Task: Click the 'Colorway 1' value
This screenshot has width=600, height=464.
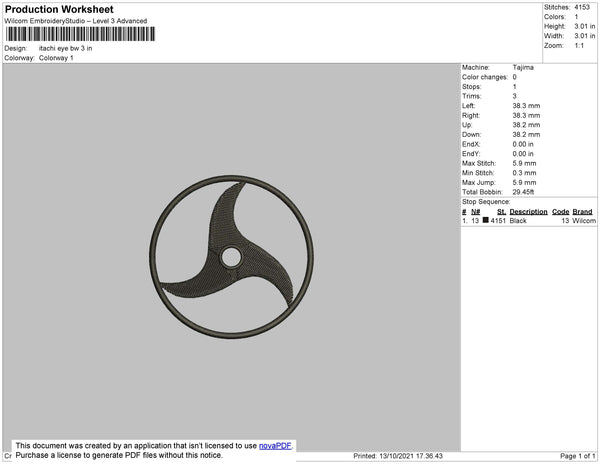Action: [56, 58]
